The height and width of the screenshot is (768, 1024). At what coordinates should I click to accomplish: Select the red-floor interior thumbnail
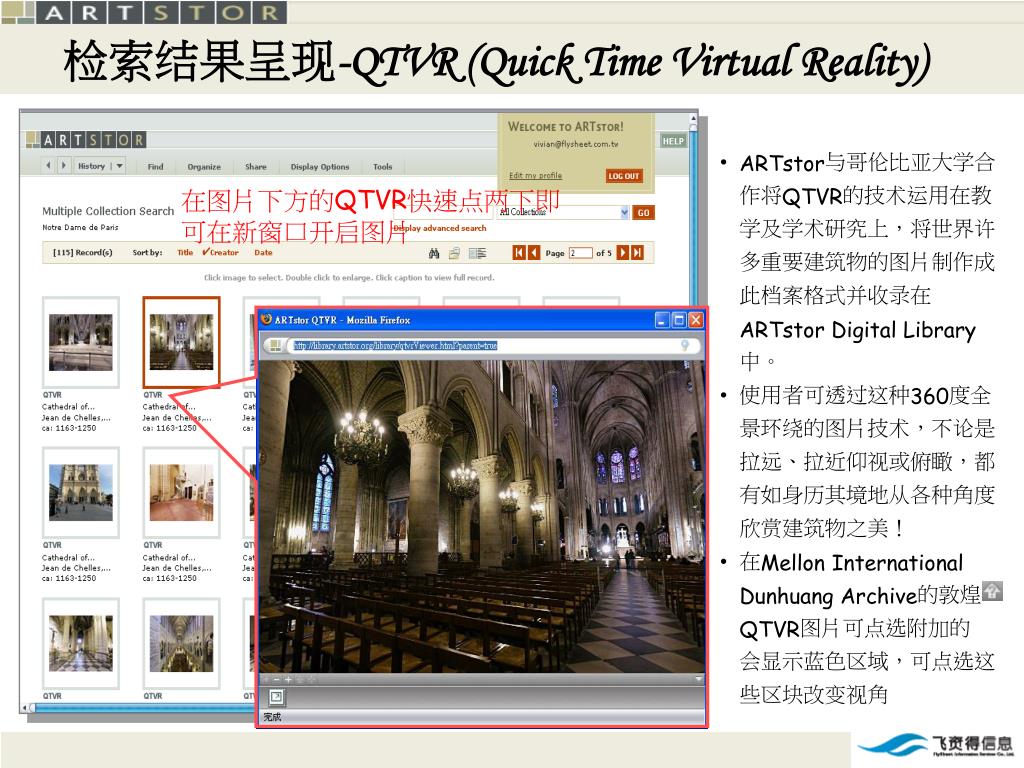(182, 492)
